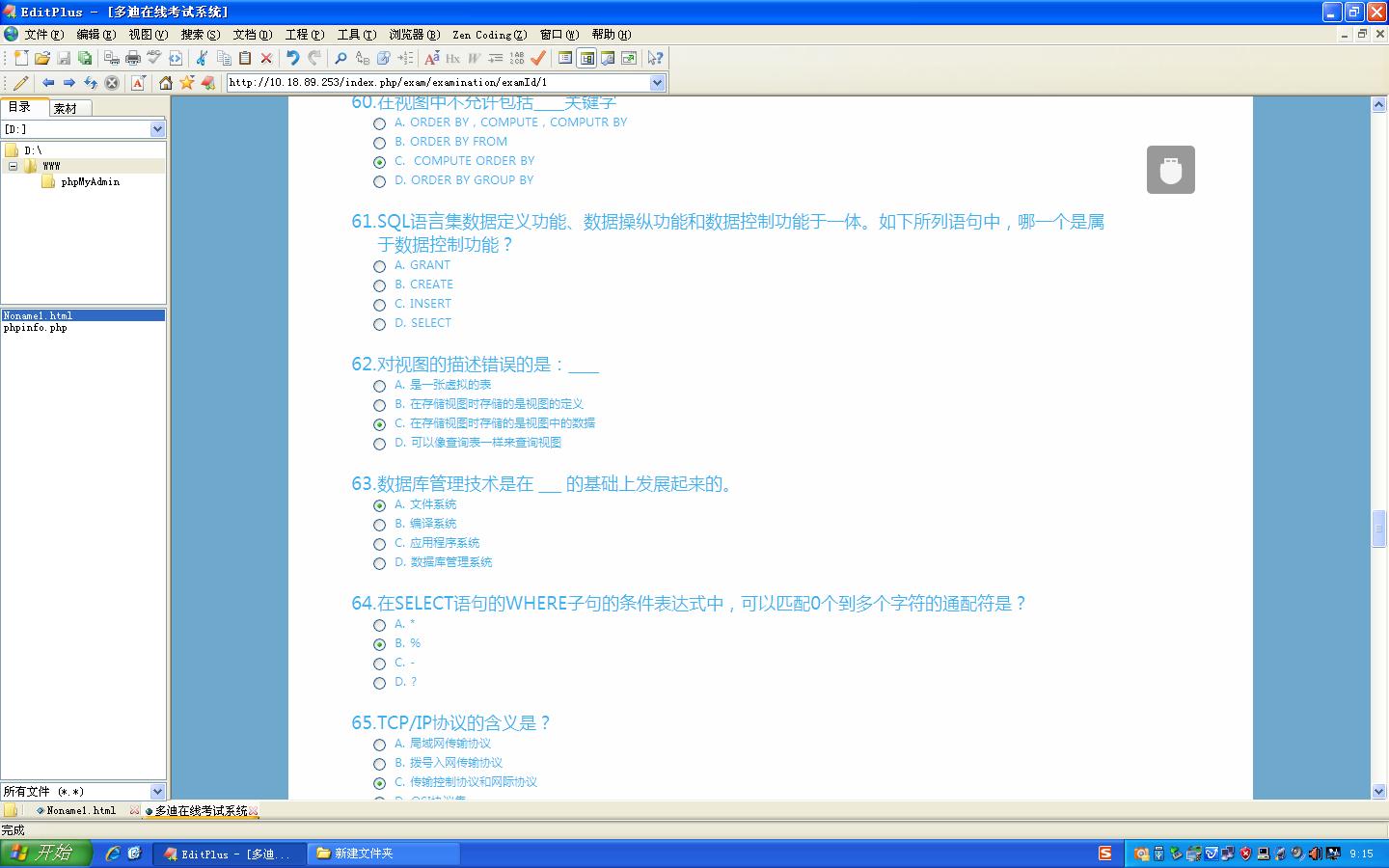The image size is (1389, 868).
Task: Choose B. ORDER BY FROM for question 60
Action: [x=380, y=143]
